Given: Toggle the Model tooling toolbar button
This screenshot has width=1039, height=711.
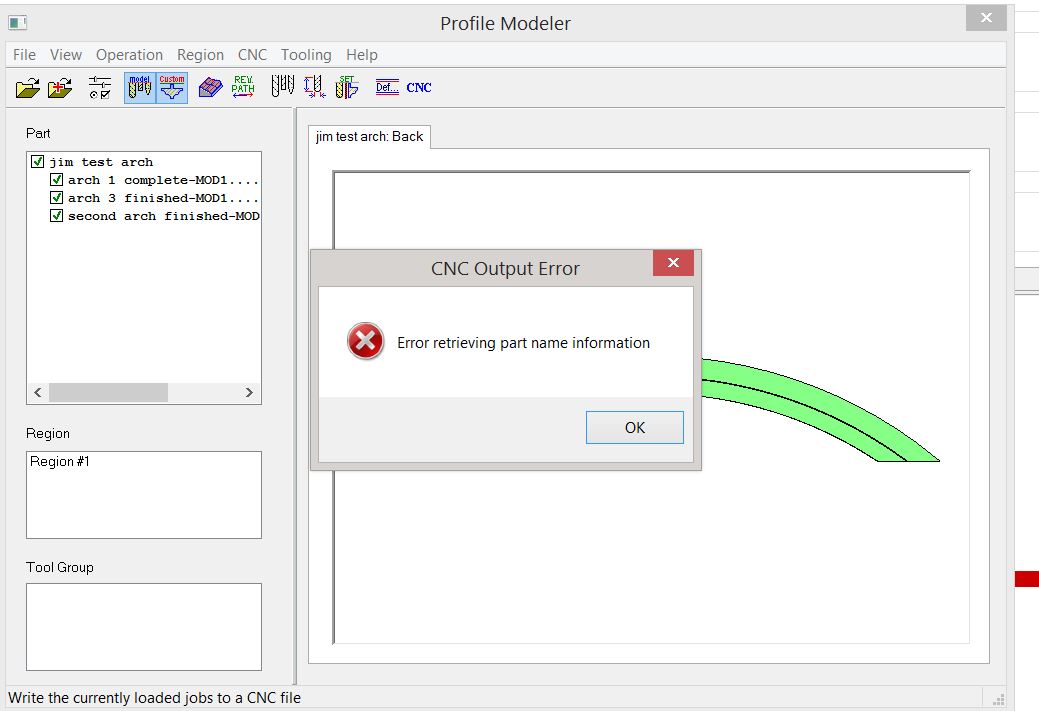Looking at the screenshot, I should pyautogui.click(x=140, y=88).
